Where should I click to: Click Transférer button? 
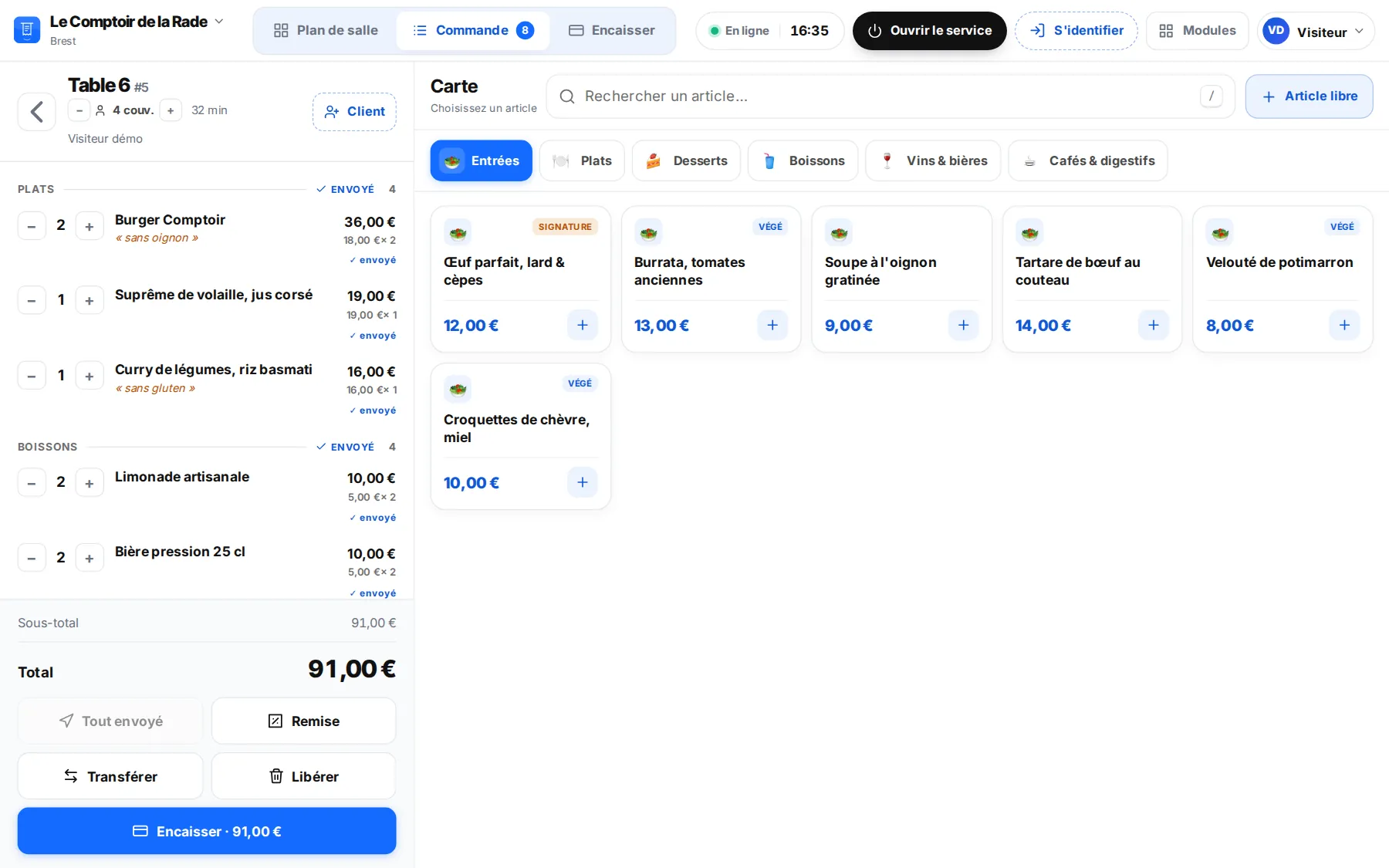pos(110,776)
